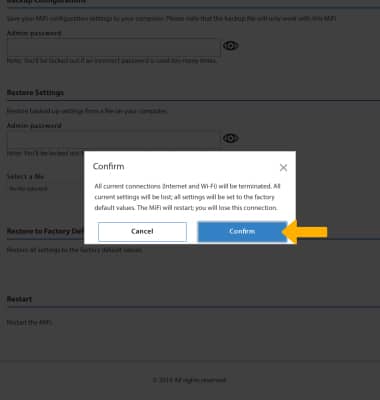
Task: Click the Restore to Factory Defaults heading
Action: click(x=45, y=231)
